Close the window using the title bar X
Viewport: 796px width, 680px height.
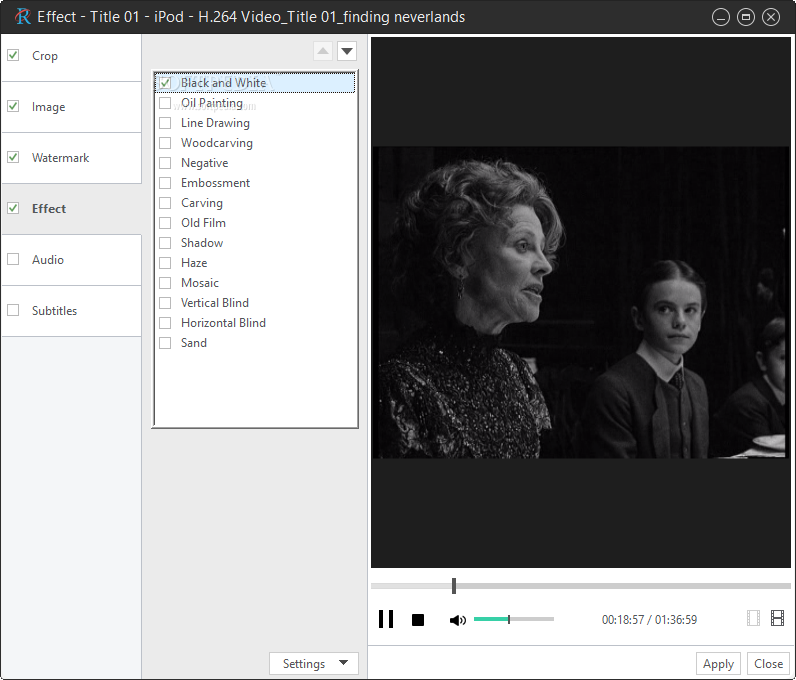(771, 17)
